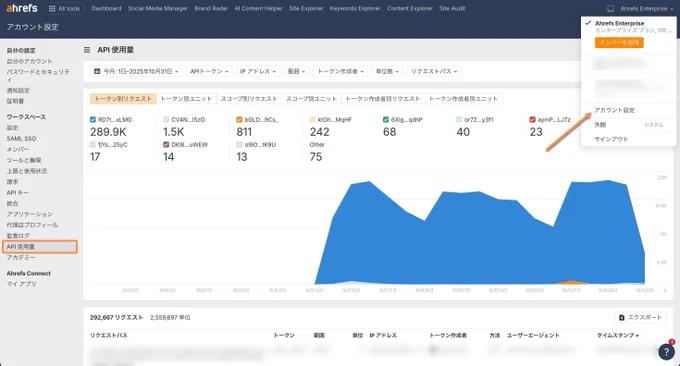Viewport: 680px width, 366px height.
Task: Select API 使用量 in the sidebar
Action: click(39, 247)
